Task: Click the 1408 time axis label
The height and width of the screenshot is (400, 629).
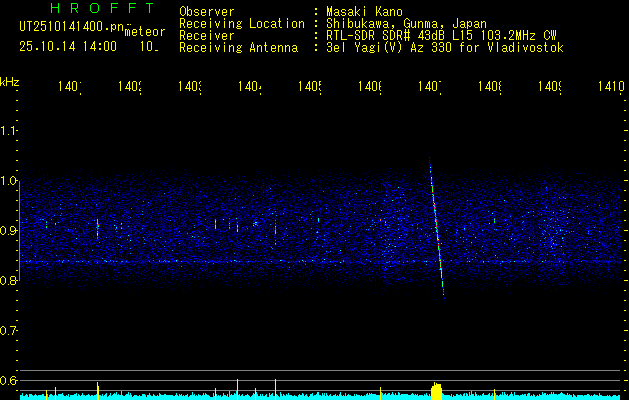Action: tap(490, 86)
